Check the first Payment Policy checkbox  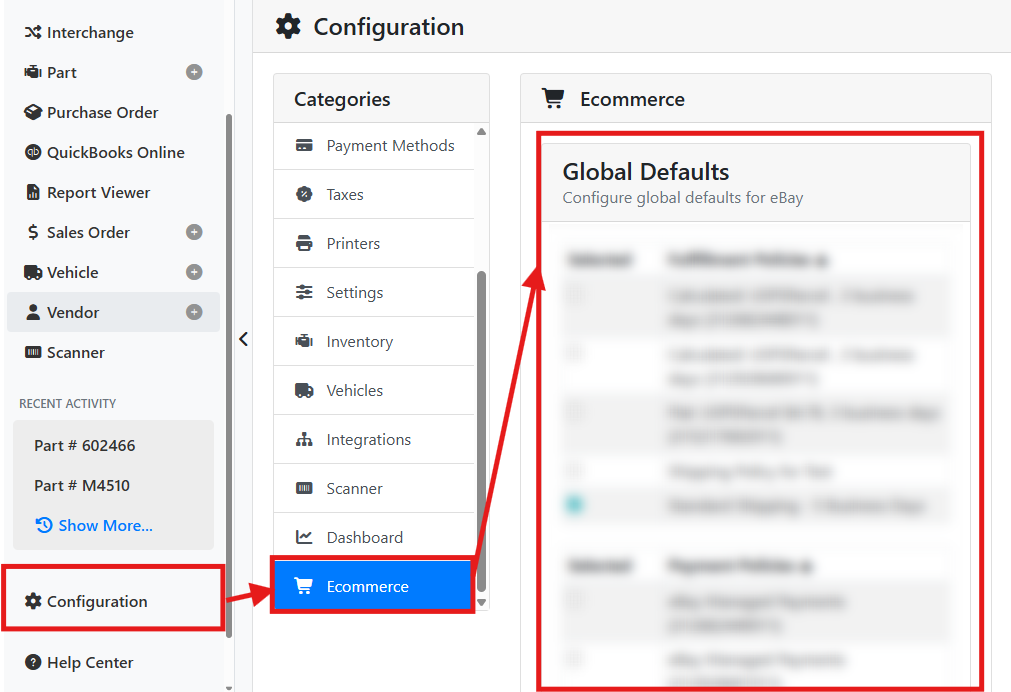click(x=576, y=601)
